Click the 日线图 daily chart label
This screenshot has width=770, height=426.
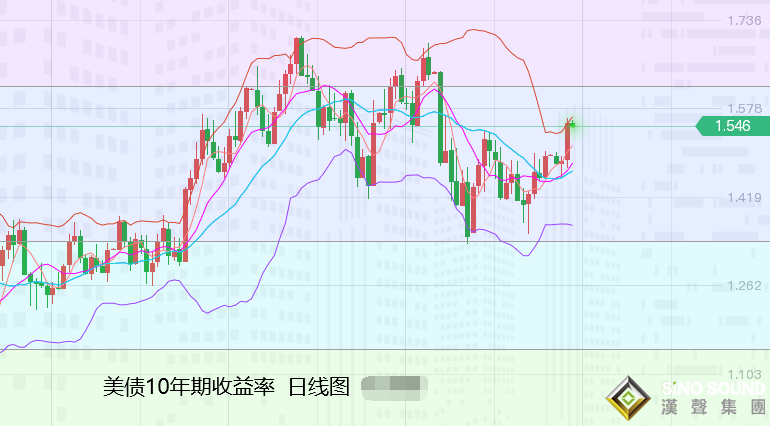[x=319, y=387]
